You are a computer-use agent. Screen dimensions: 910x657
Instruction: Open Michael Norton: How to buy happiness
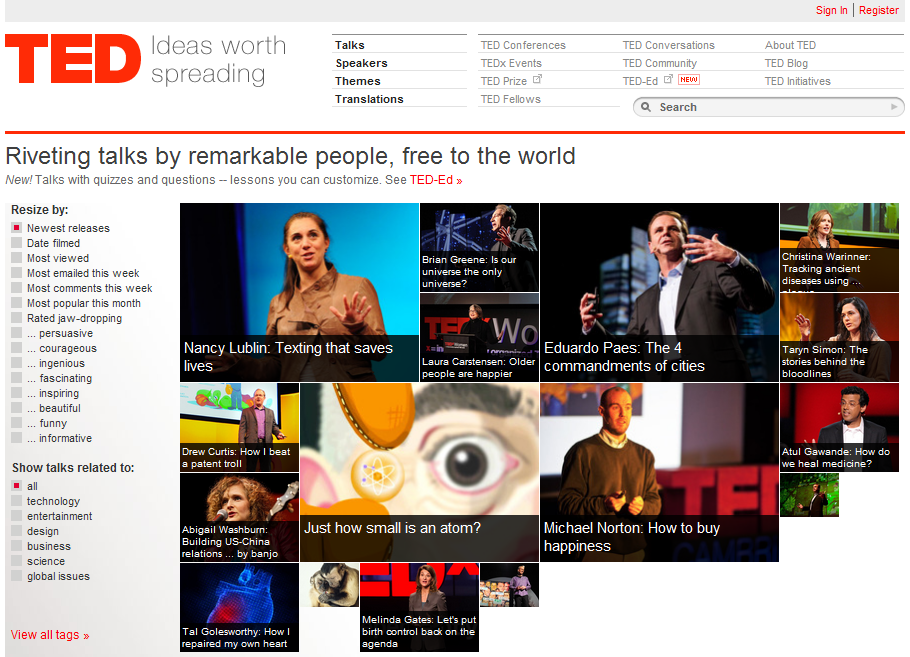coord(659,472)
